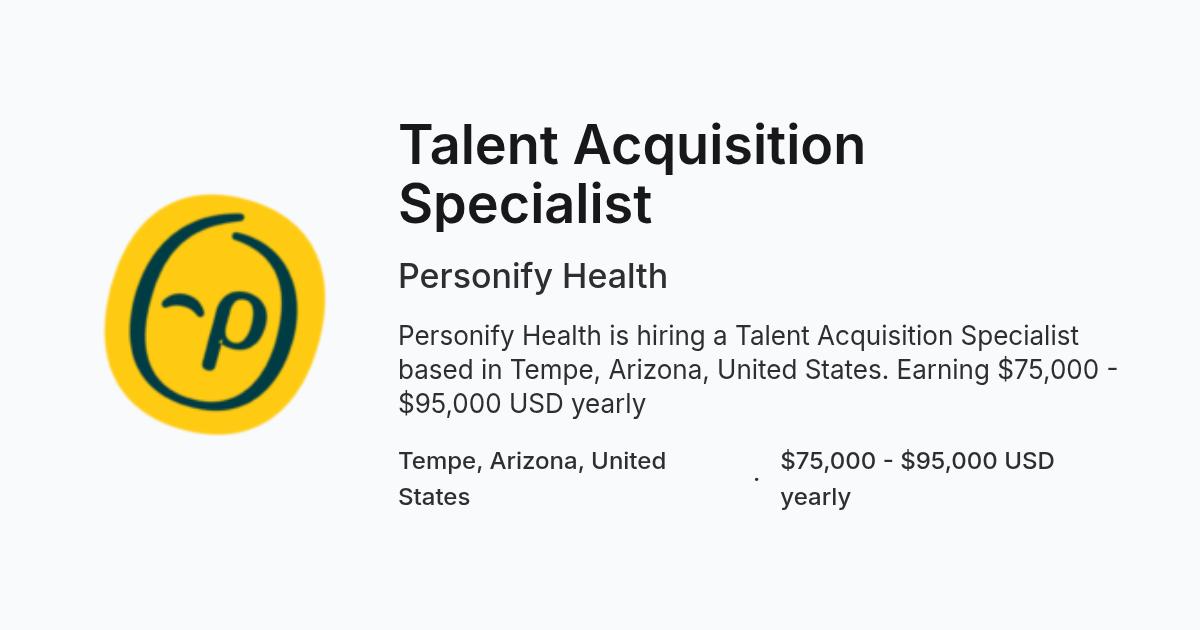Click the job description paragraph

tap(758, 370)
